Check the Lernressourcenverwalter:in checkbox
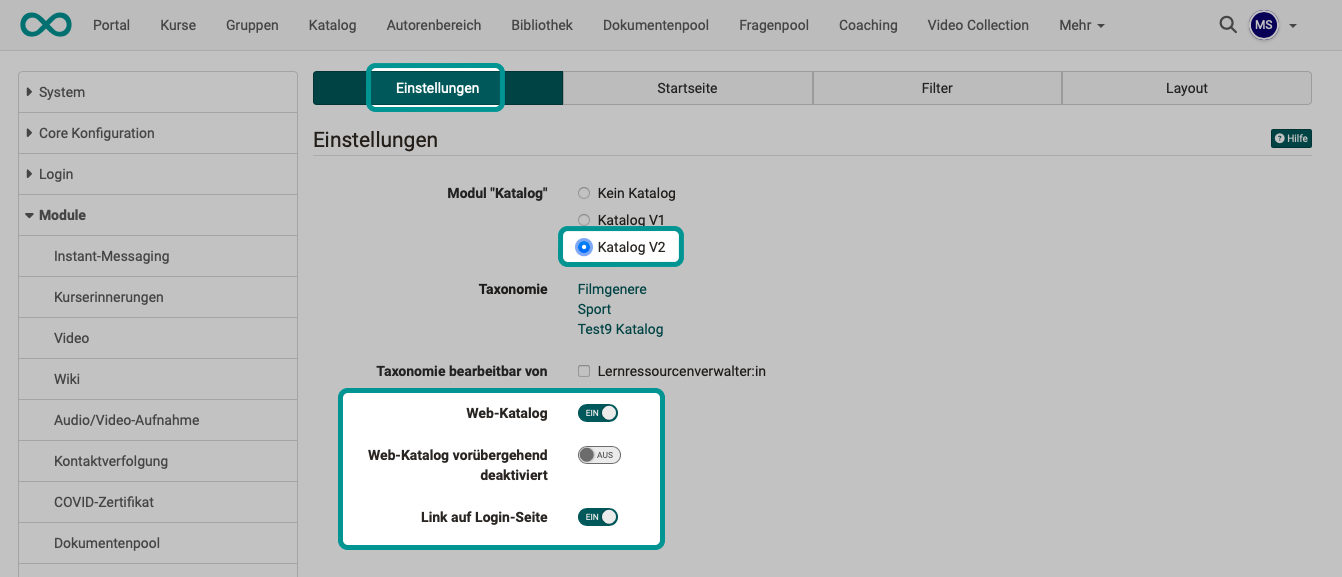This screenshot has width=1342, height=577. point(584,369)
